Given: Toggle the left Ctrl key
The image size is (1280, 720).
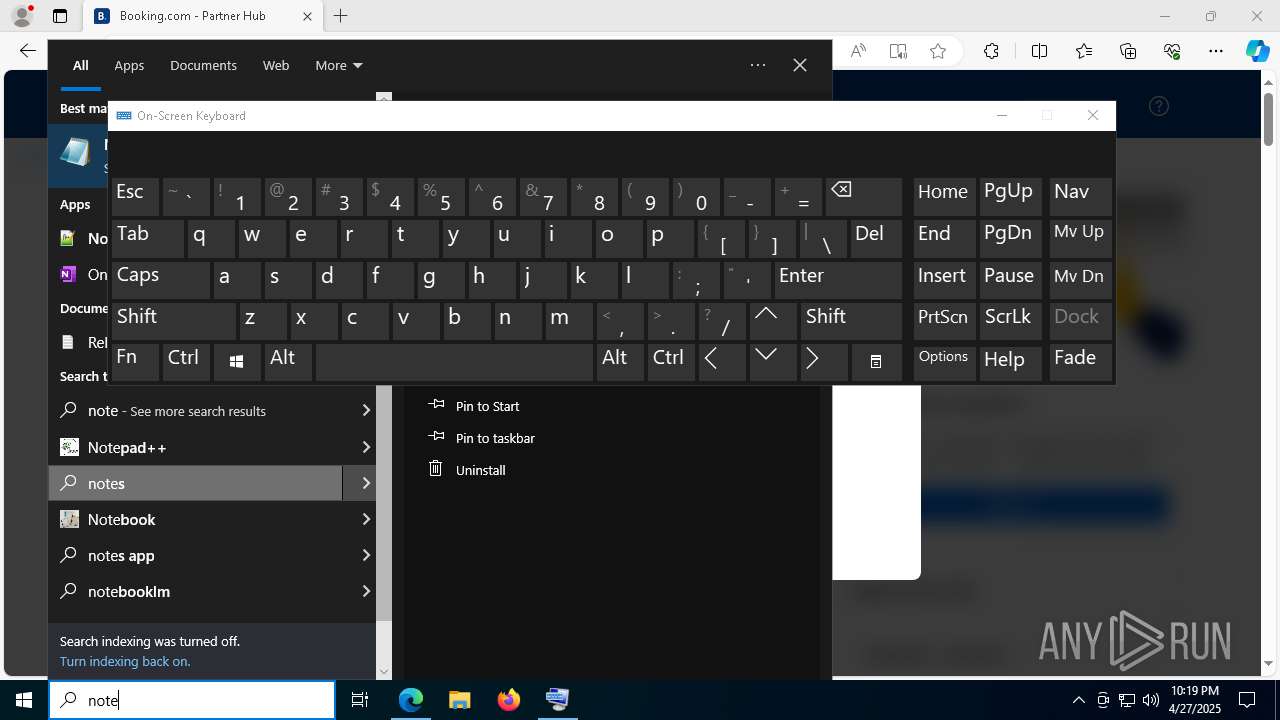Looking at the screenshot, I should (186, 362).
